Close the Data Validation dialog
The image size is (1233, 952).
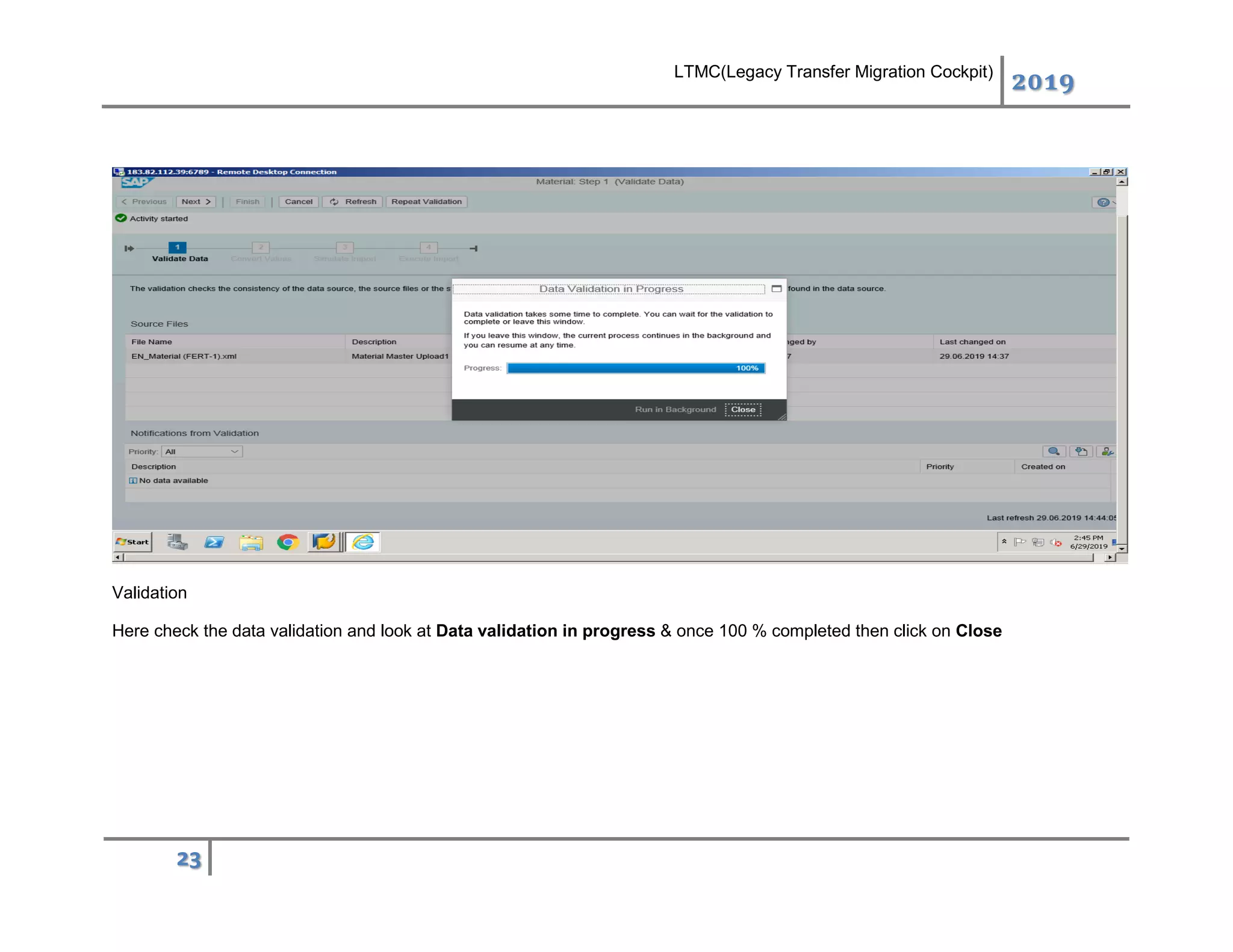point(743,410)
